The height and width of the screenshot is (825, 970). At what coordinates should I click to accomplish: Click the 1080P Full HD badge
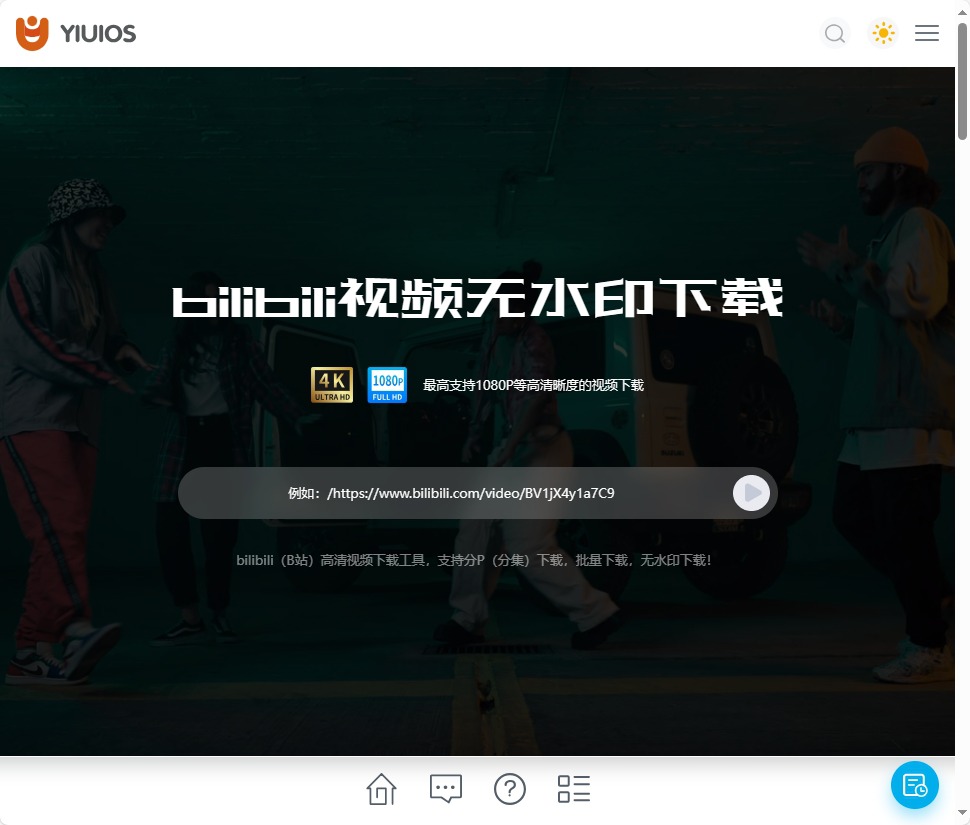tap(387, 384)
